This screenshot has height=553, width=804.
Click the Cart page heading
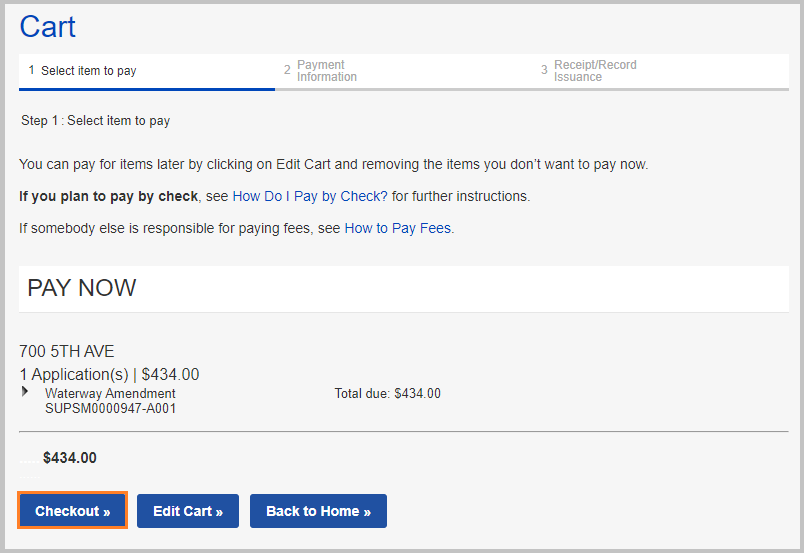pos(47,27)
